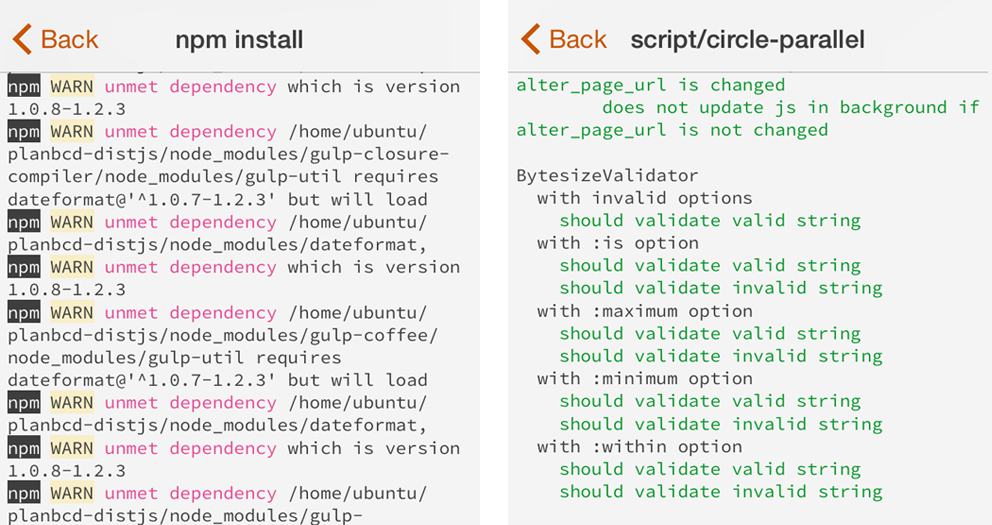Select the "with :minimum option" line
Image resolution: width=992 pixels, height=525 pixels.
[x=644, y=379]
